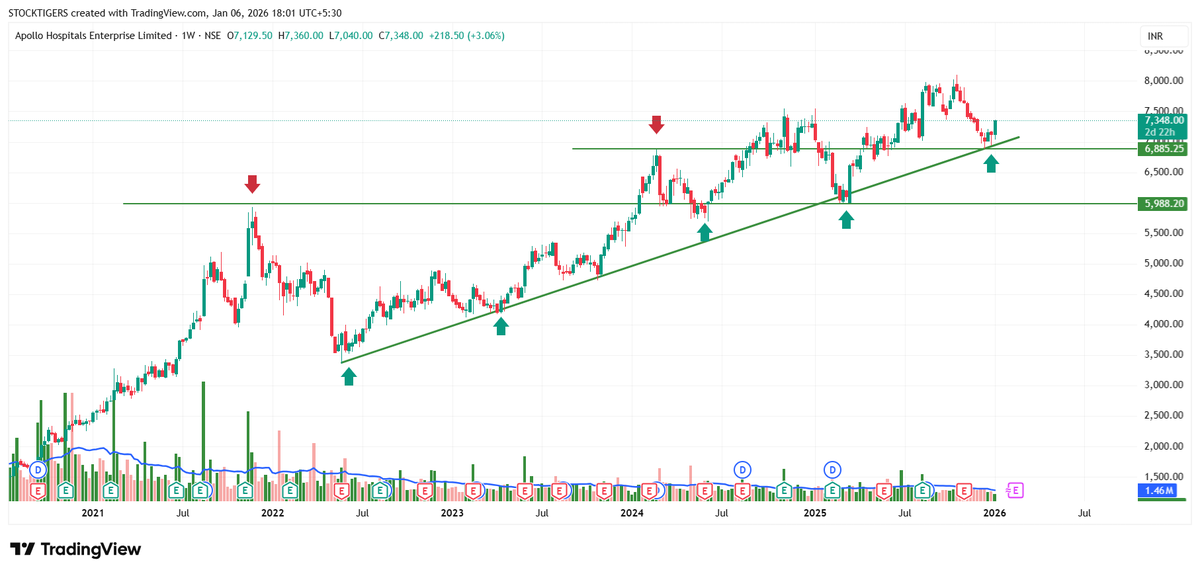Open the dividend marker above mid-2024 volume bars

tap(742, 469)
